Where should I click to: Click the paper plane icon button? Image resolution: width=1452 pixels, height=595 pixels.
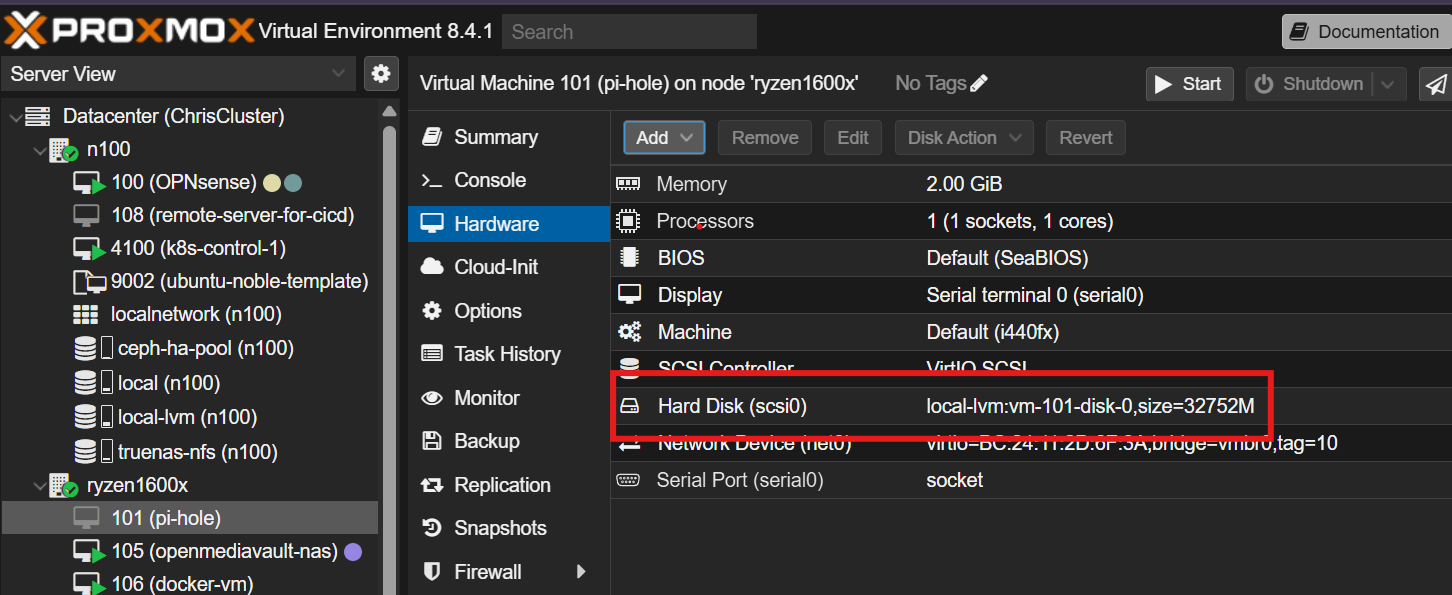pos(1436,84)
